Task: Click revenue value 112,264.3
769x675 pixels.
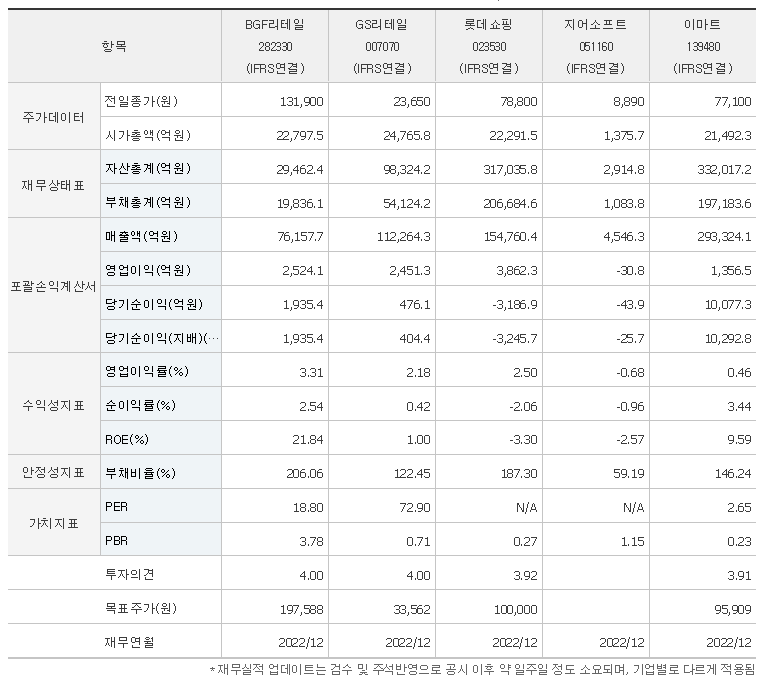Action: tap(404, 237)
